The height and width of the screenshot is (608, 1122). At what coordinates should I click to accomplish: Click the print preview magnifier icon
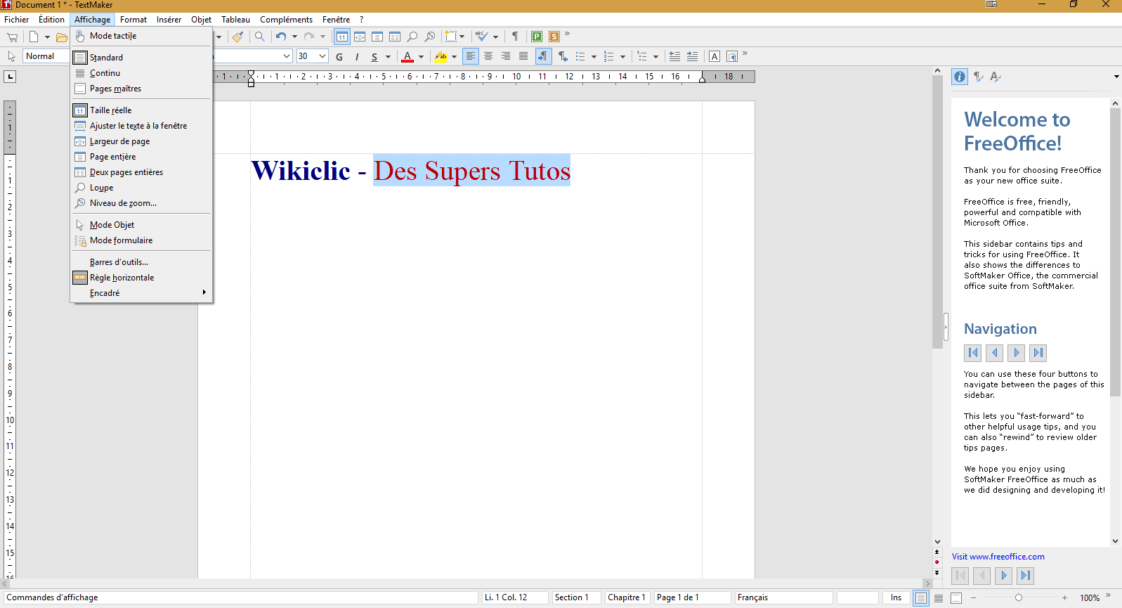(x=260, y=36)
